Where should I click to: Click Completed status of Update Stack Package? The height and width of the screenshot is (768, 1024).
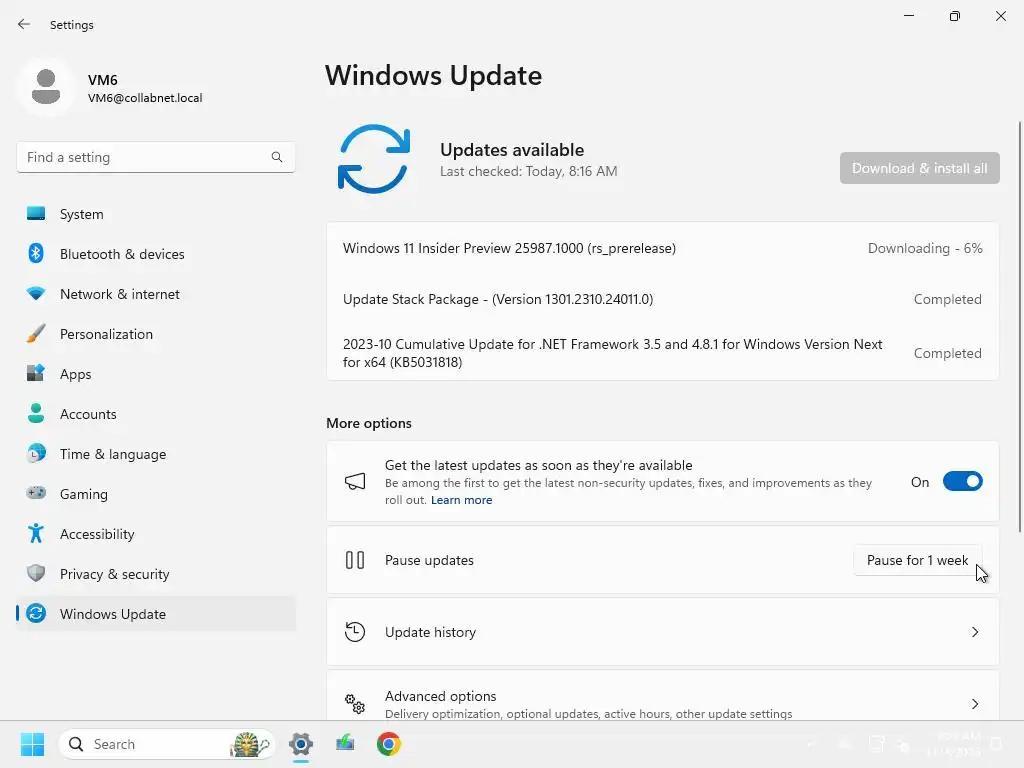pos(948,299)
